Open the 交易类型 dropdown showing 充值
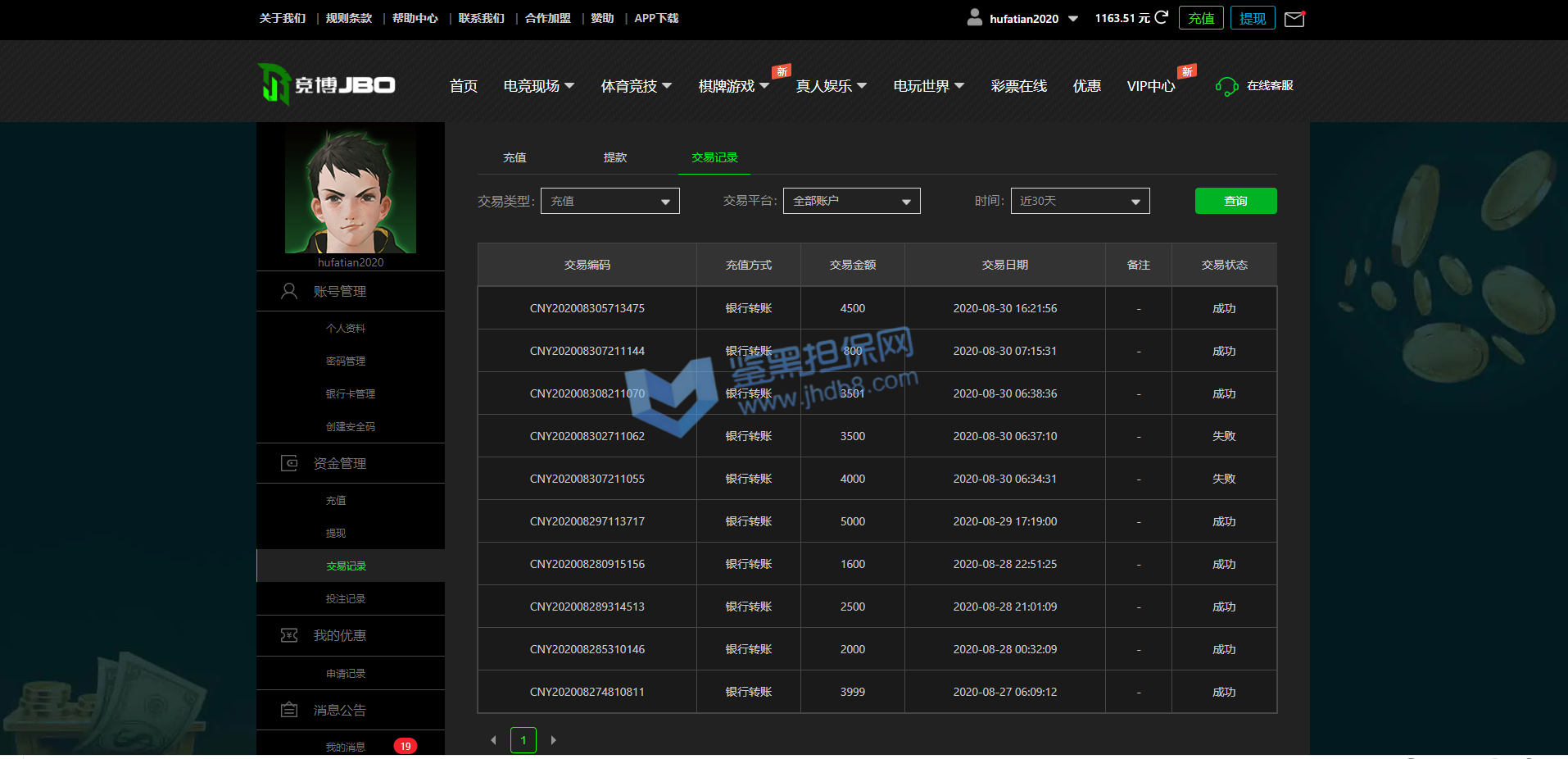 610,201
